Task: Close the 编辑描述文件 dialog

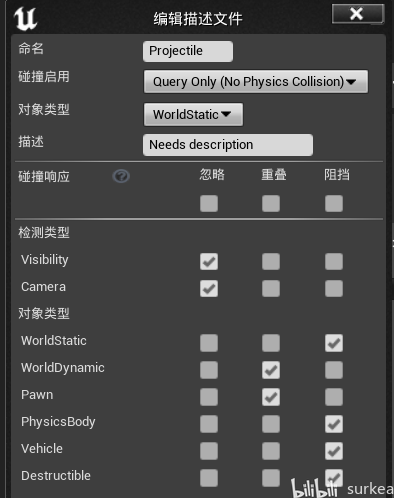Action: (358, 14)
